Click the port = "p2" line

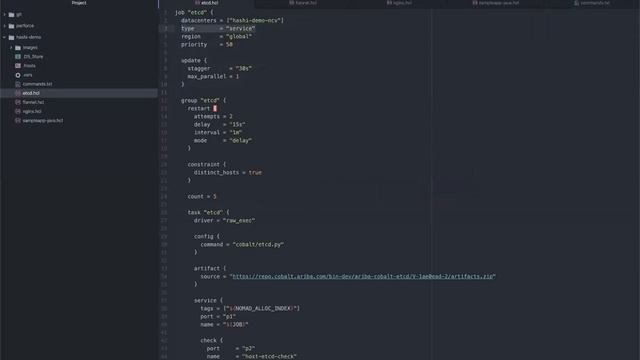coord(231,349)
